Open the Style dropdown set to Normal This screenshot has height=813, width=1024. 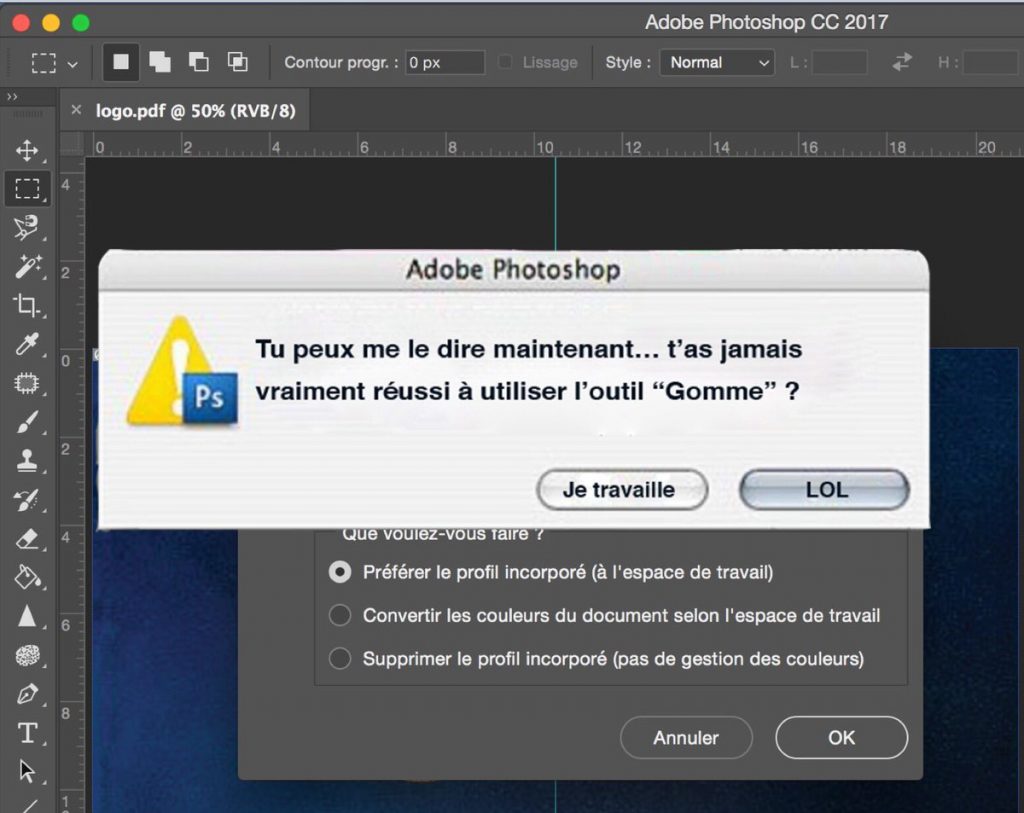click(x=717, y=63)
